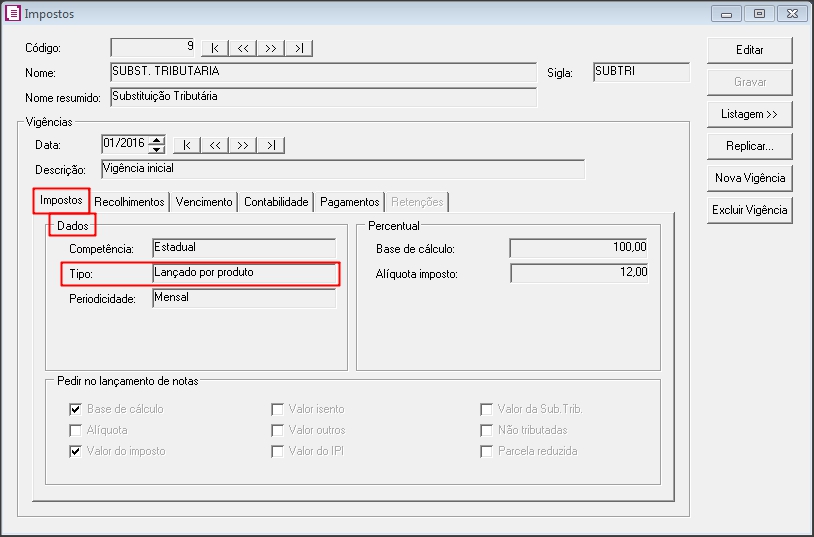
Task: Click the Descrição field with Vigência inicial
Action: (x=343, y=169)
